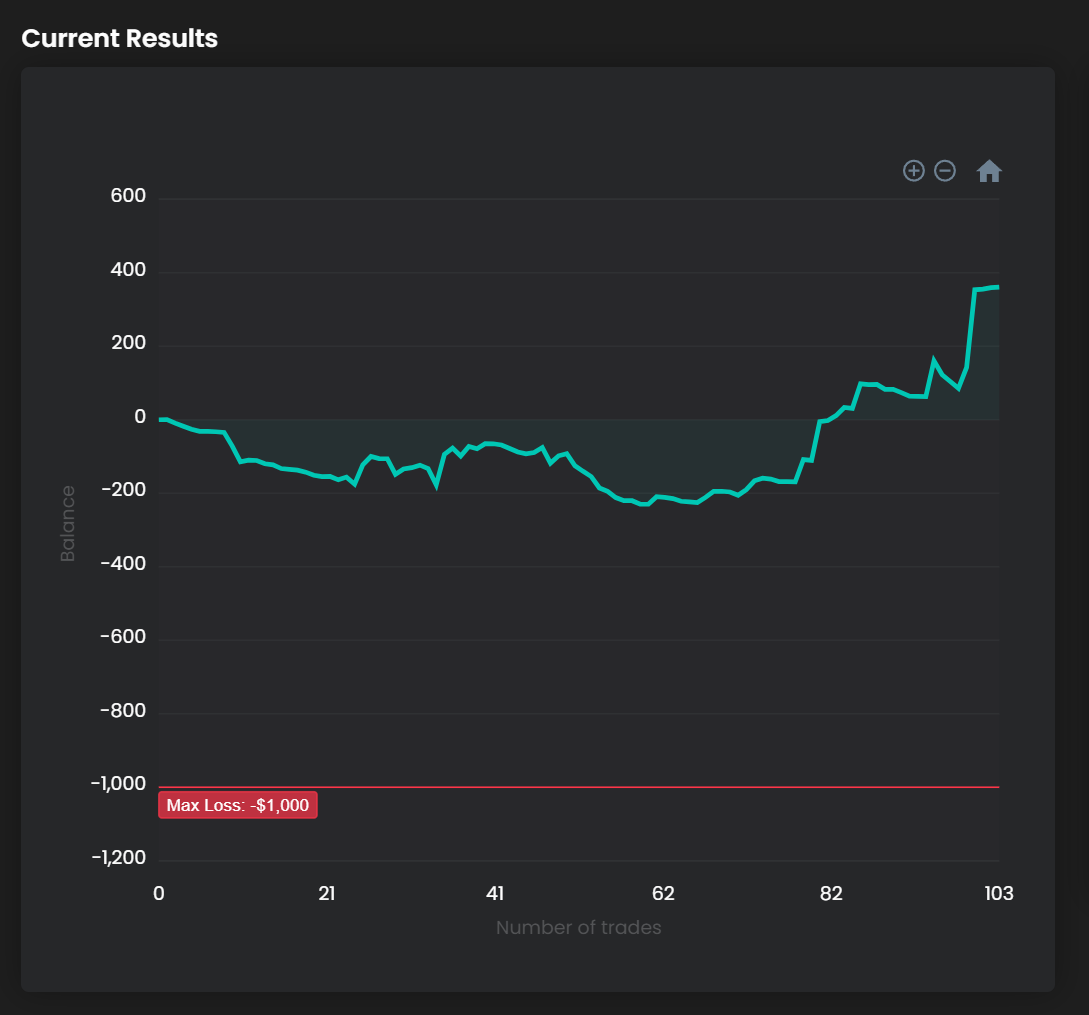Click the final data point at trade 103
Screen dimensions: 1089x1015
coord(998,287)
